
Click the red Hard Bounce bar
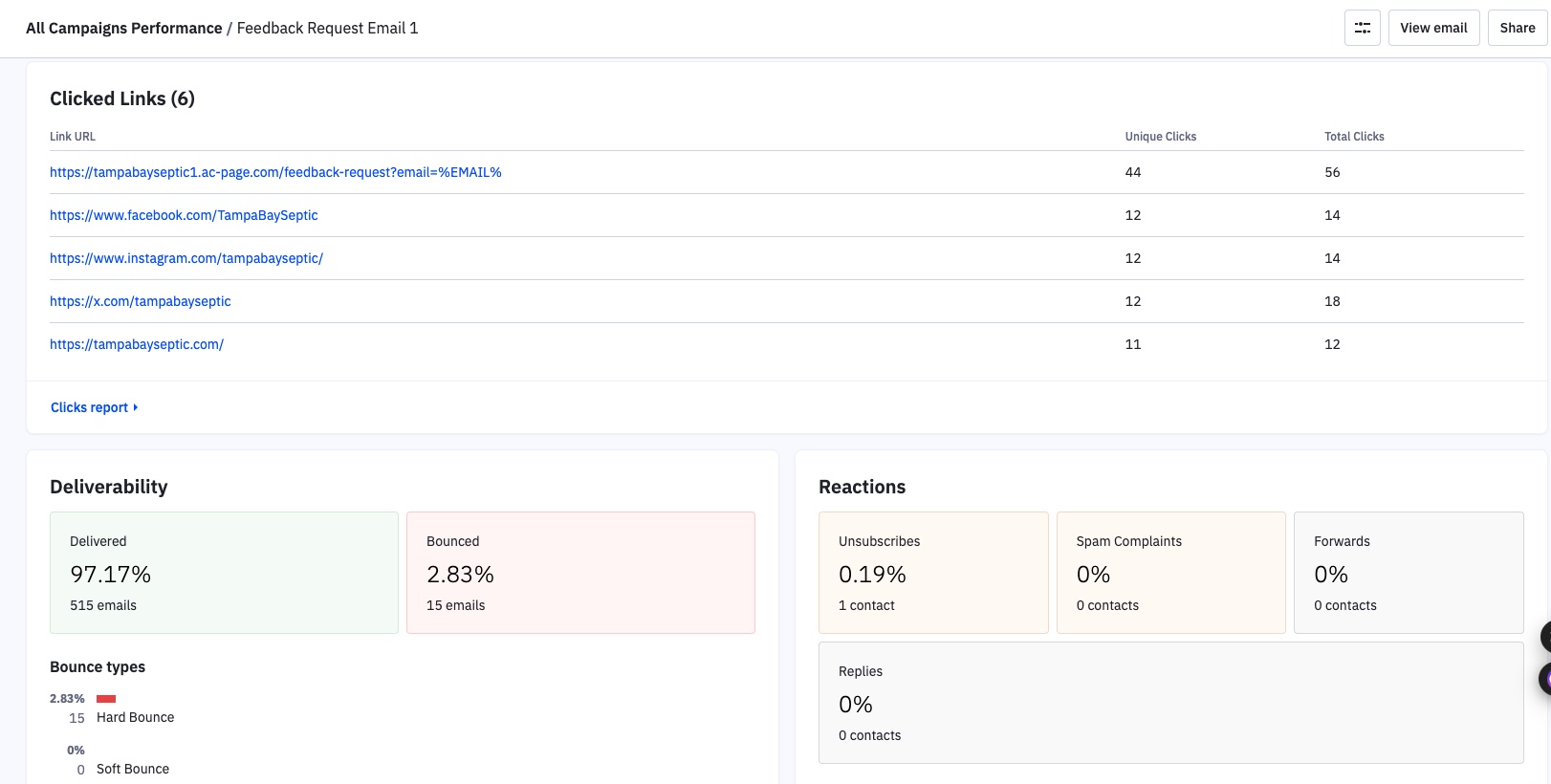(x=106, y=699)
